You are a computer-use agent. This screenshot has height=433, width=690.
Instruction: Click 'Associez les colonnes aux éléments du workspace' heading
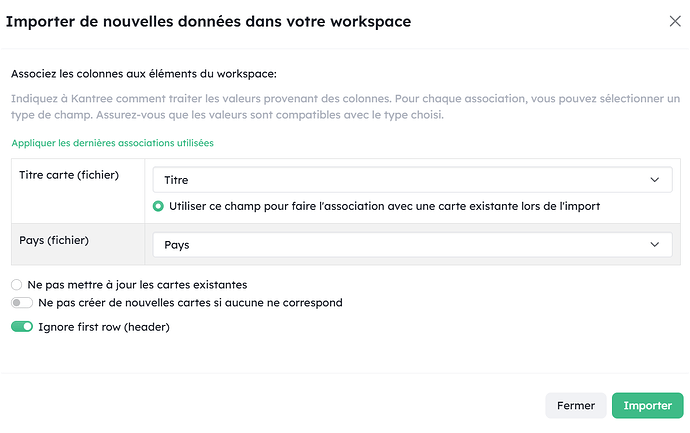pyautogui.click(x=143, y=74)
